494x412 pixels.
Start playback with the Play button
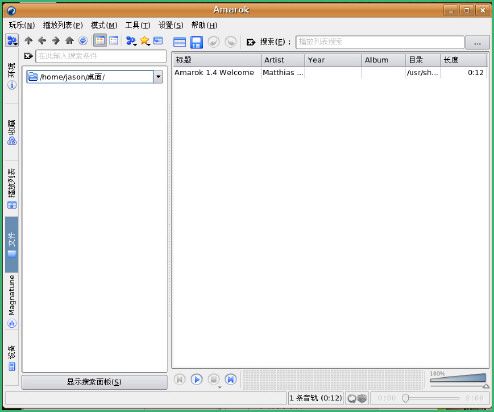click(x=197, y=379)
